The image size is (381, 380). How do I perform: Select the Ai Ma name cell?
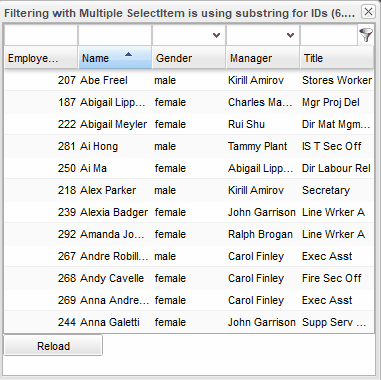115,168
